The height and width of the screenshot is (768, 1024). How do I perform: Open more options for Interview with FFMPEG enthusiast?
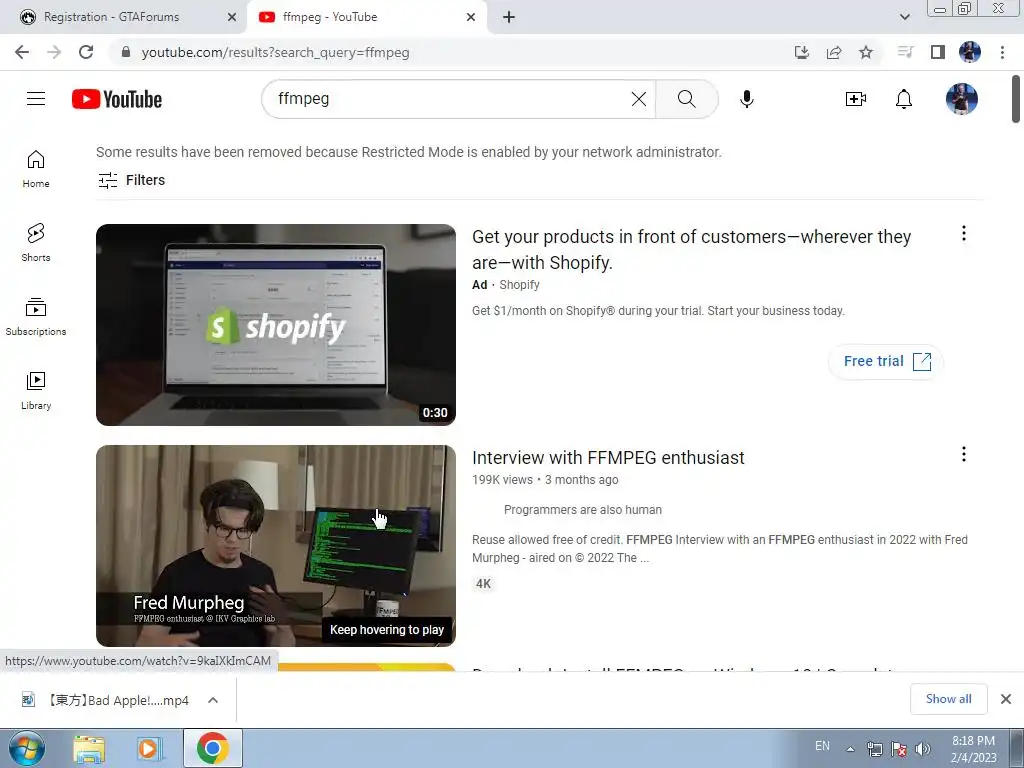point(963,454)
